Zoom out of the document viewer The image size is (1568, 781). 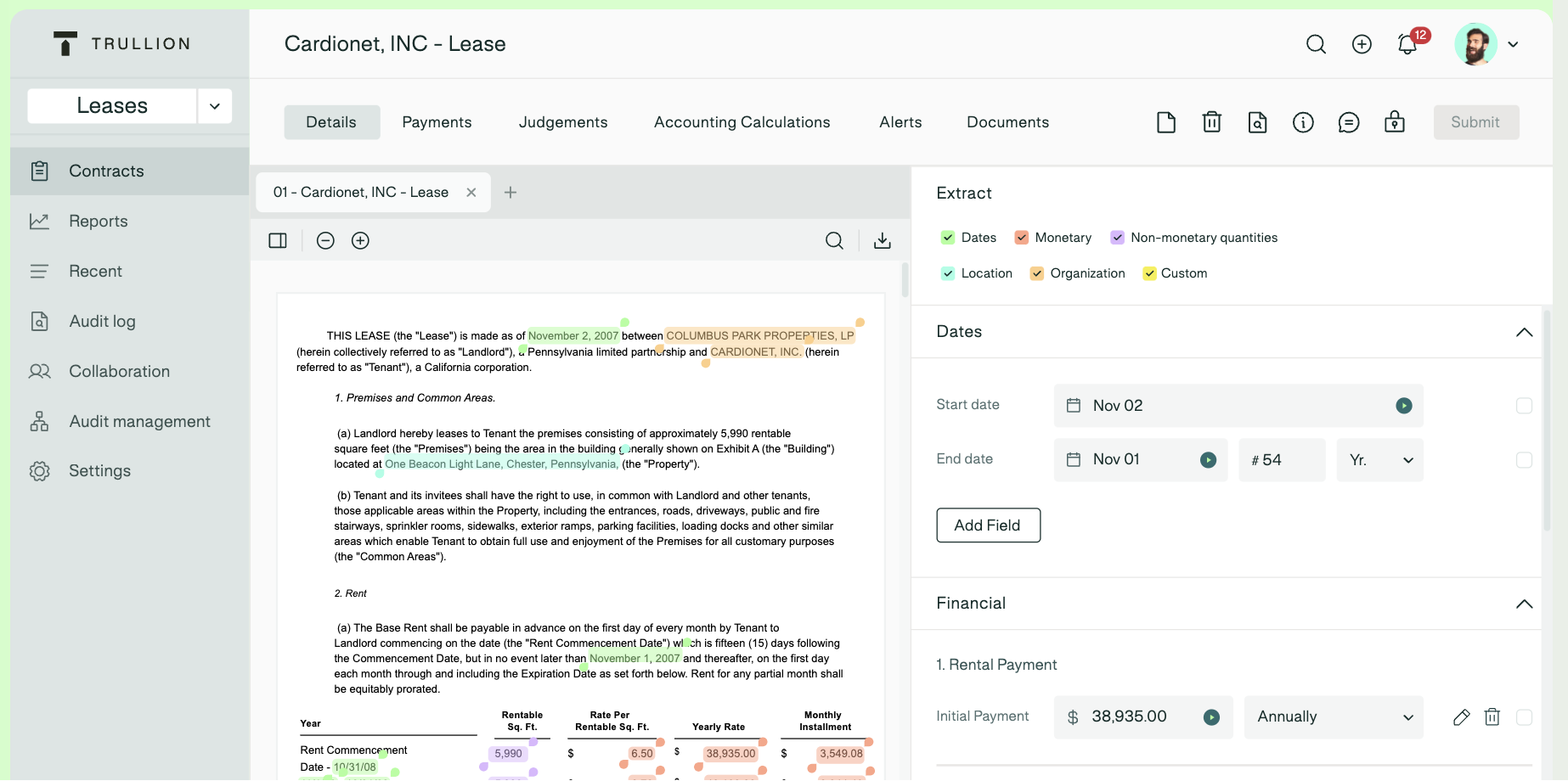click(x=325, y=240)
